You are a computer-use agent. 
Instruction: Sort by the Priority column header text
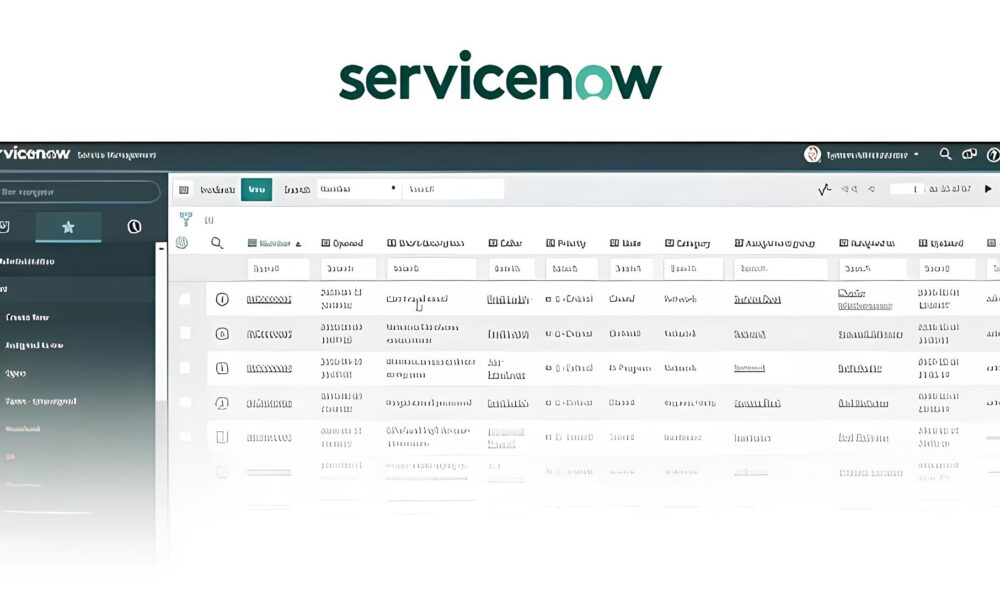pyautogui.click(x=571, y=243)
